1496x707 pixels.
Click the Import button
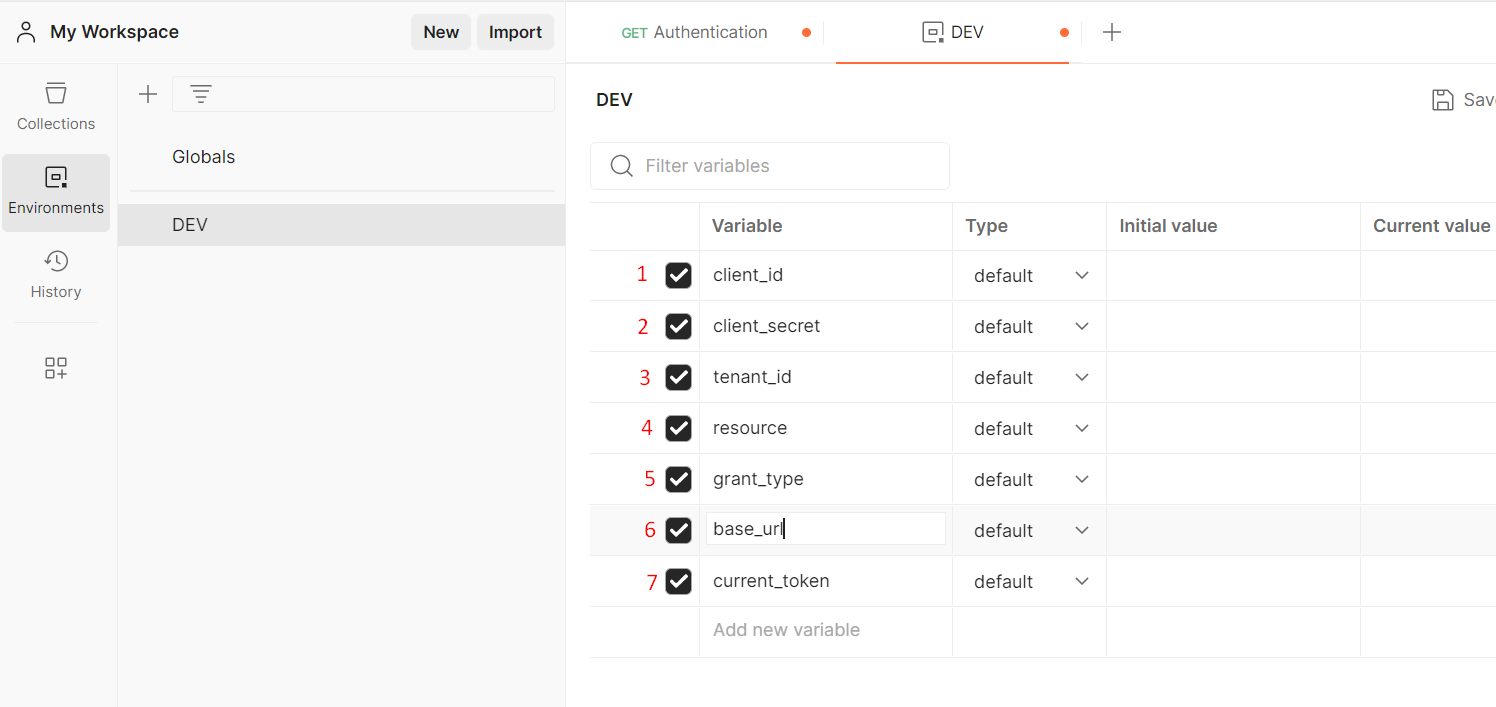(x=515, y=32)
